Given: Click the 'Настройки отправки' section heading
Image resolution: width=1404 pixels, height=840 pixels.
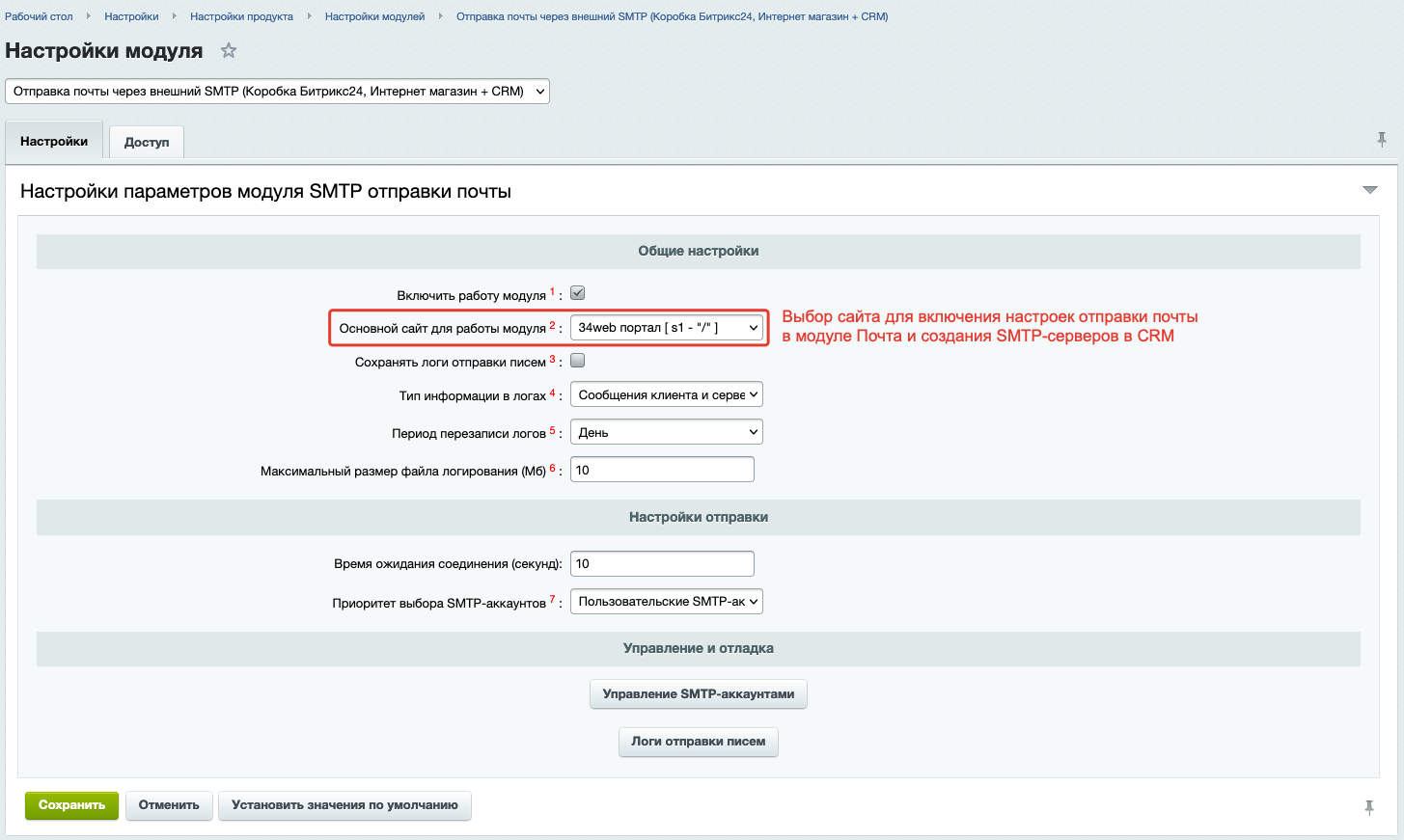Looking at the screenshot, I should [x=699, y=517].
